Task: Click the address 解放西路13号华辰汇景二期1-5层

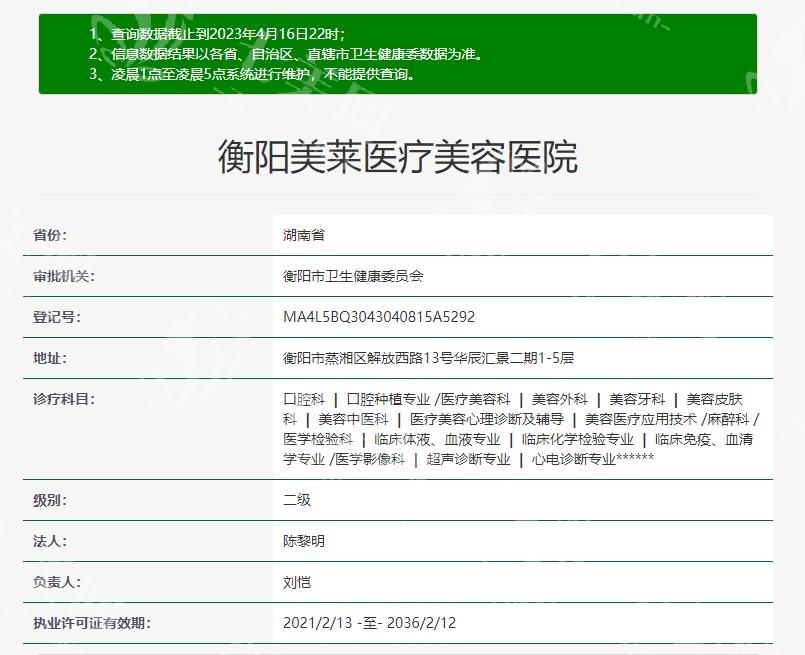Action: (x=428, y=358)
